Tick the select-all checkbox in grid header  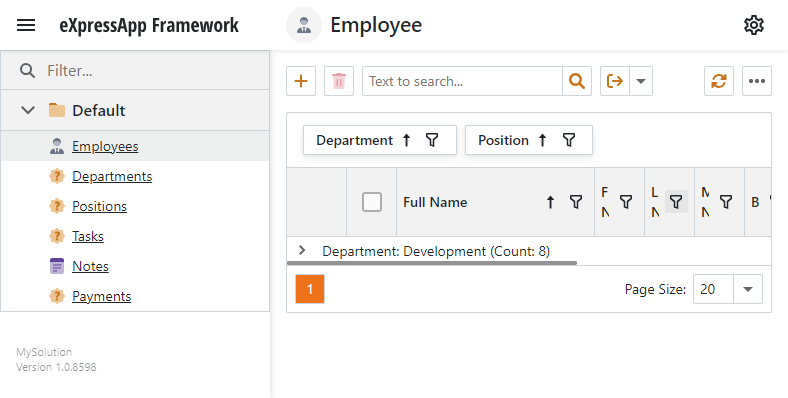(372, 202)
